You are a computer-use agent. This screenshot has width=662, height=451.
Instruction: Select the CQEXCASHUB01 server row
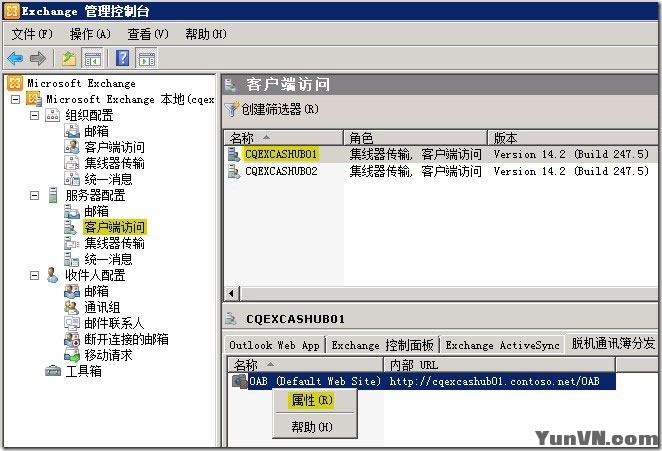click(x=441, y=154)
